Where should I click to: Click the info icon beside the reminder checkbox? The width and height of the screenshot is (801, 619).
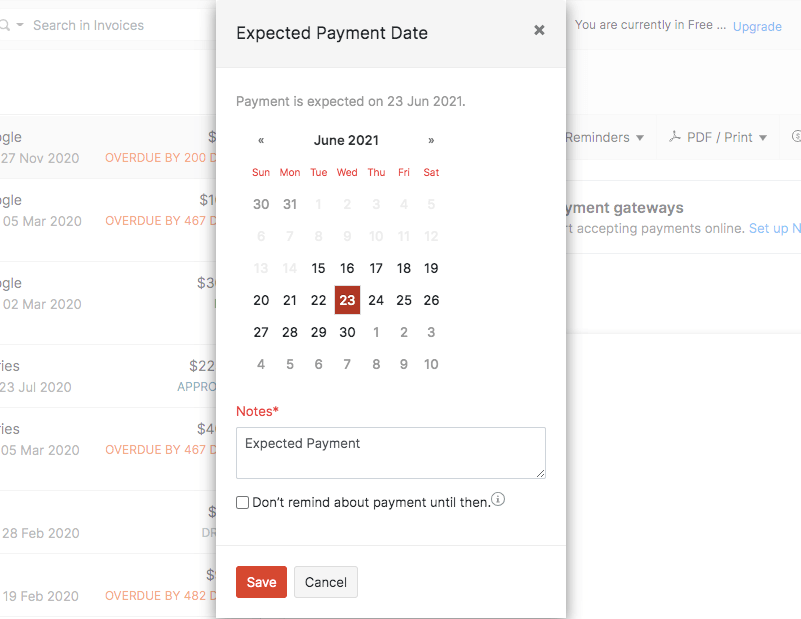(x=497, y=499)
